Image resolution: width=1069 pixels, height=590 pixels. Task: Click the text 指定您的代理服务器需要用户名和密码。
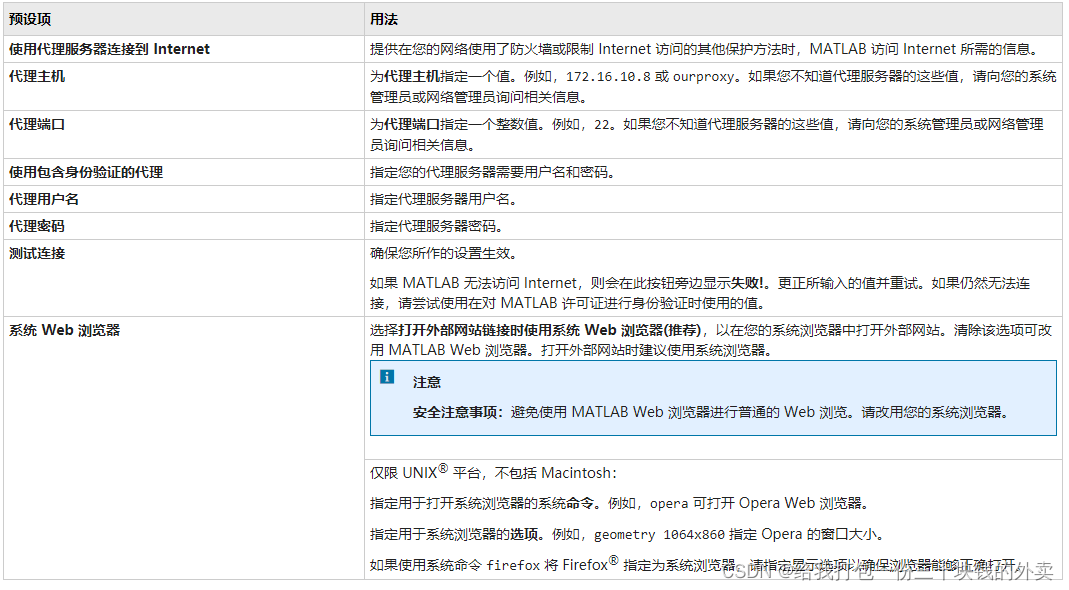tap(493, 172)
